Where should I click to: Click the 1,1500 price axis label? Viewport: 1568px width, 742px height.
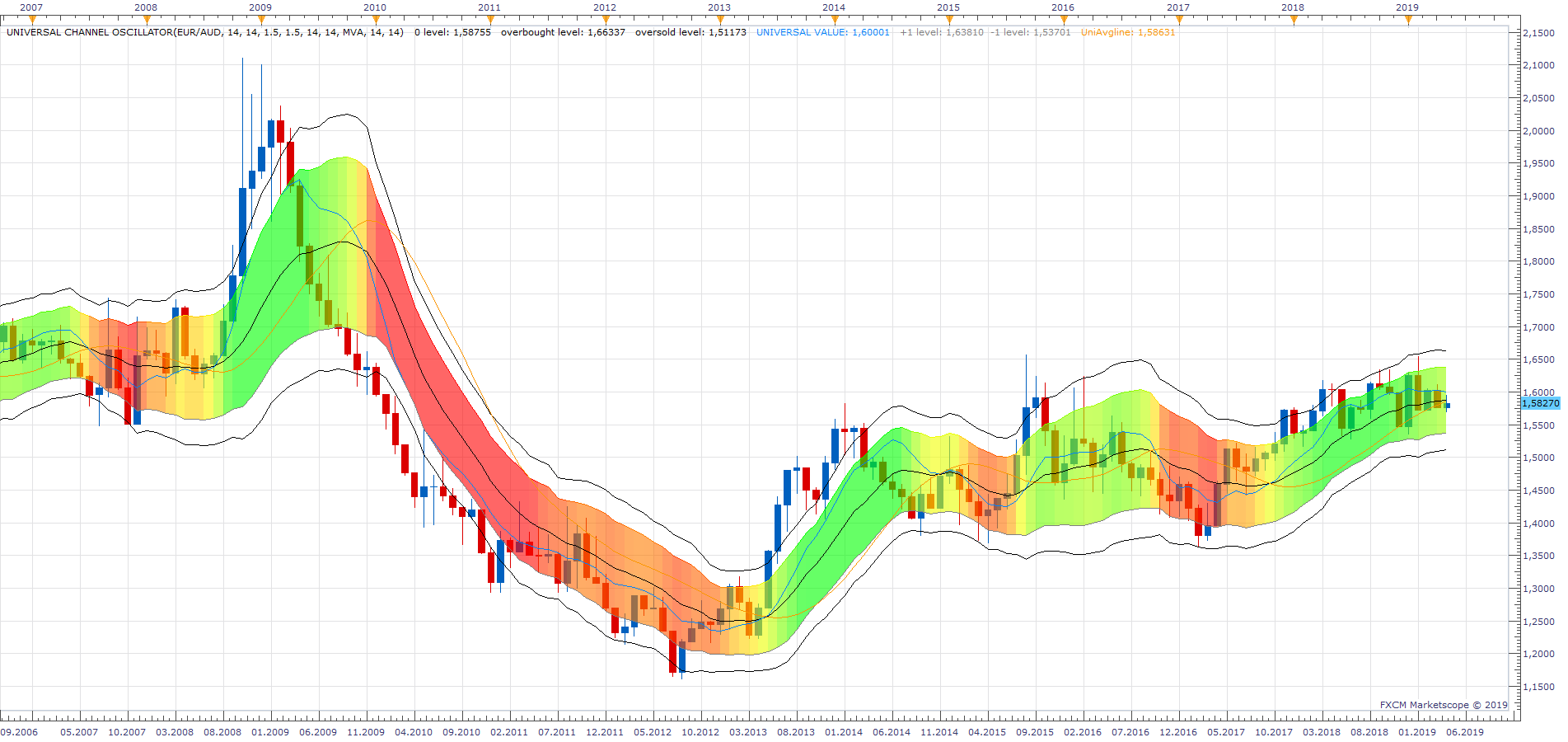(x=1538, y=687)
